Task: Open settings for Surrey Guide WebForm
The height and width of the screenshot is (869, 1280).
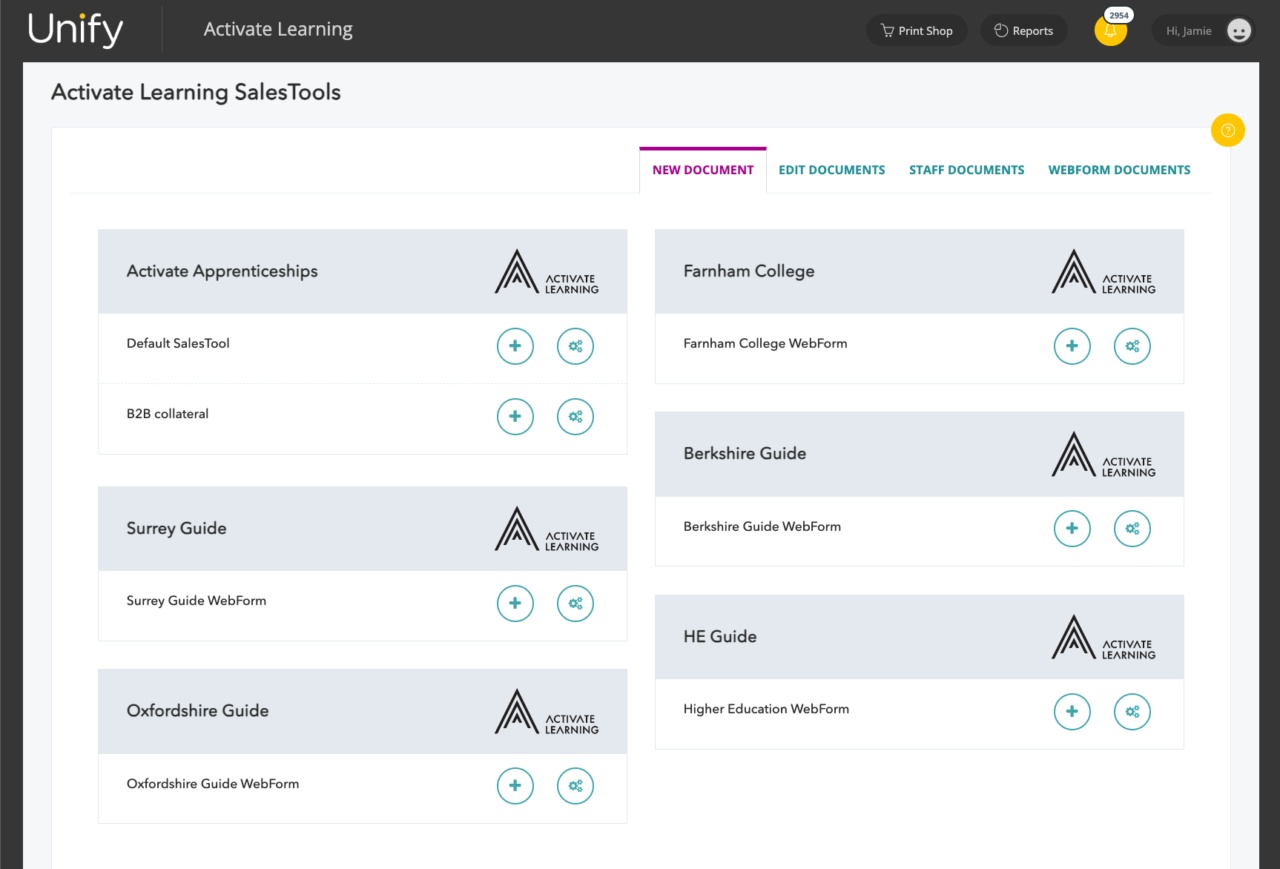Action: [x=575, y=603]
